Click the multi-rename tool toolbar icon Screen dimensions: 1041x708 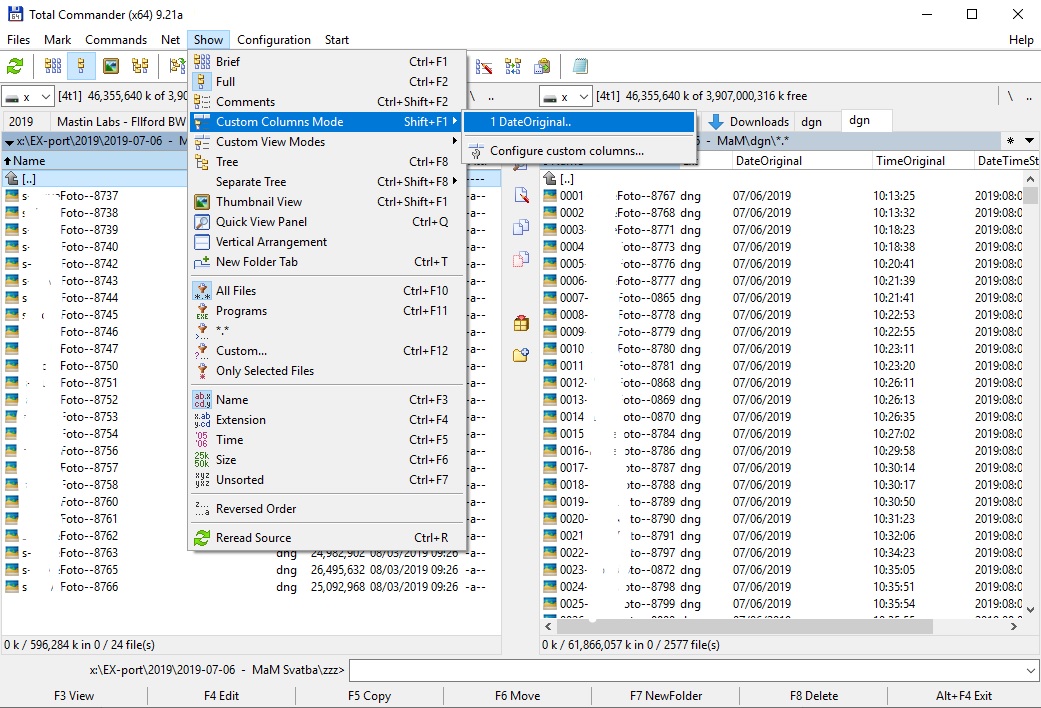[x=484, y=66]
